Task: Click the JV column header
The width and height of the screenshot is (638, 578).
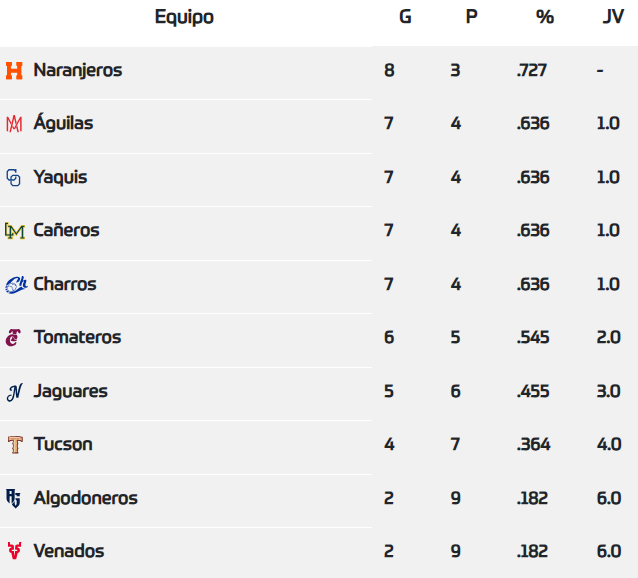Action: 613,17
